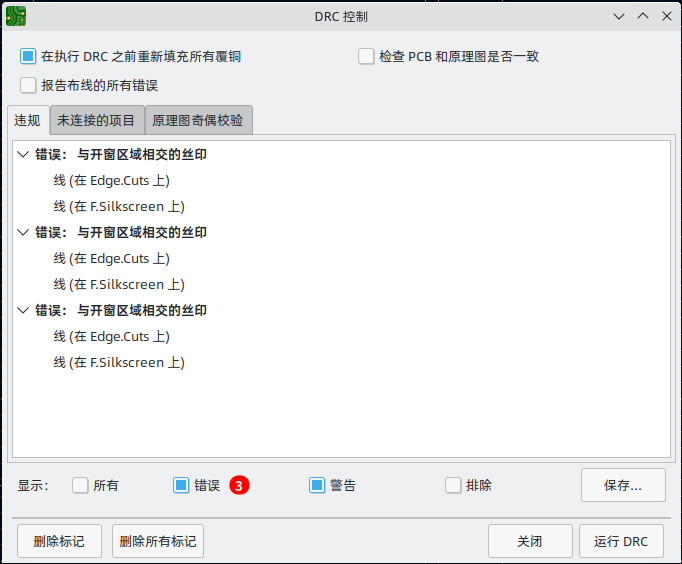Select first 线 (在 Edge.Cuts 上) item
682x564 pixels.
coord(111,181)
